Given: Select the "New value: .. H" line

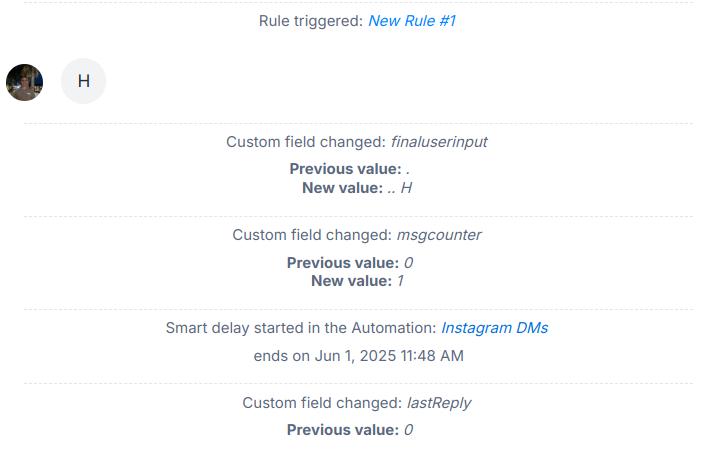Looking at the screenshot, I should (357, 188).
